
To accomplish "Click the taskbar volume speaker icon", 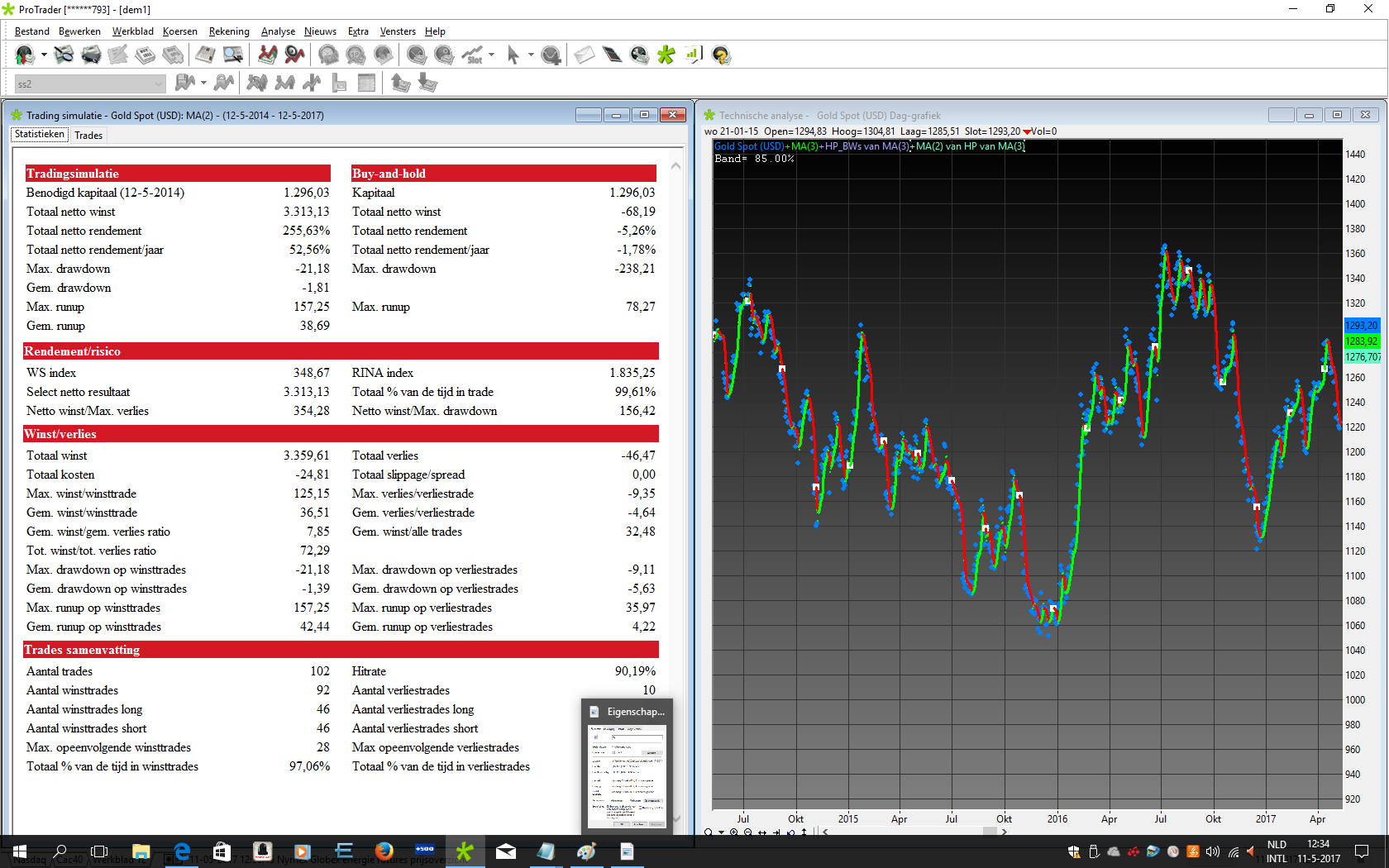I will click(1213, 851).
